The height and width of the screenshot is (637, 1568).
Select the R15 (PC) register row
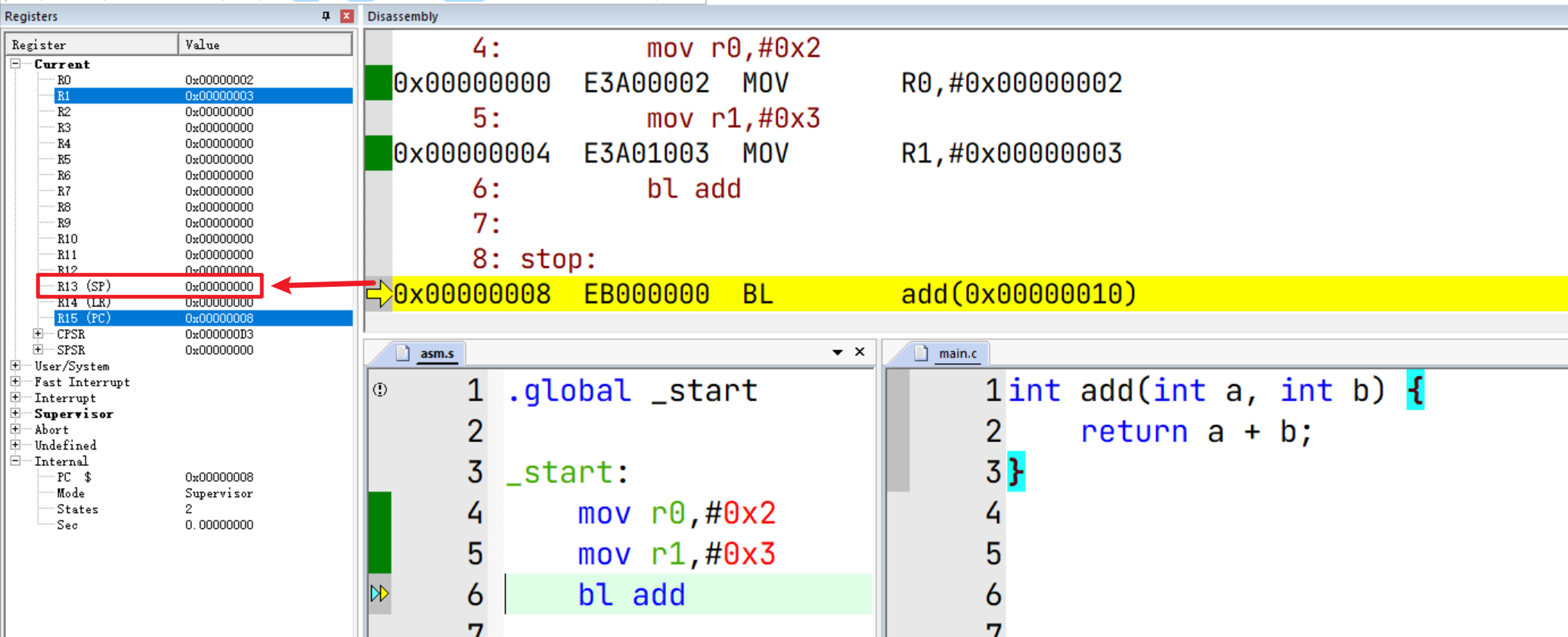click(203, 318)
